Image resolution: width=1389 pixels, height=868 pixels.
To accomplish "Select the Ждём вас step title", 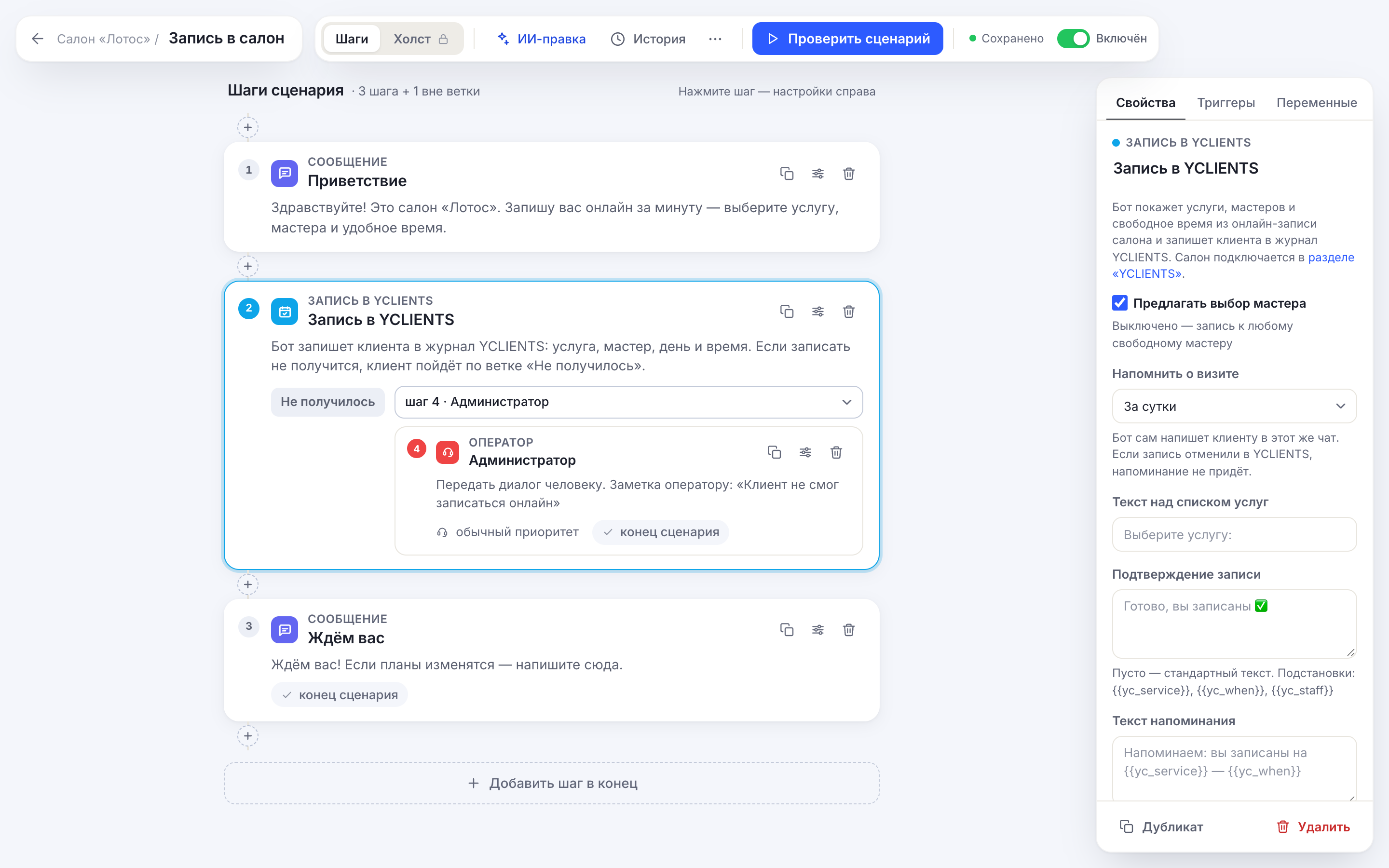I will point(346,638).
